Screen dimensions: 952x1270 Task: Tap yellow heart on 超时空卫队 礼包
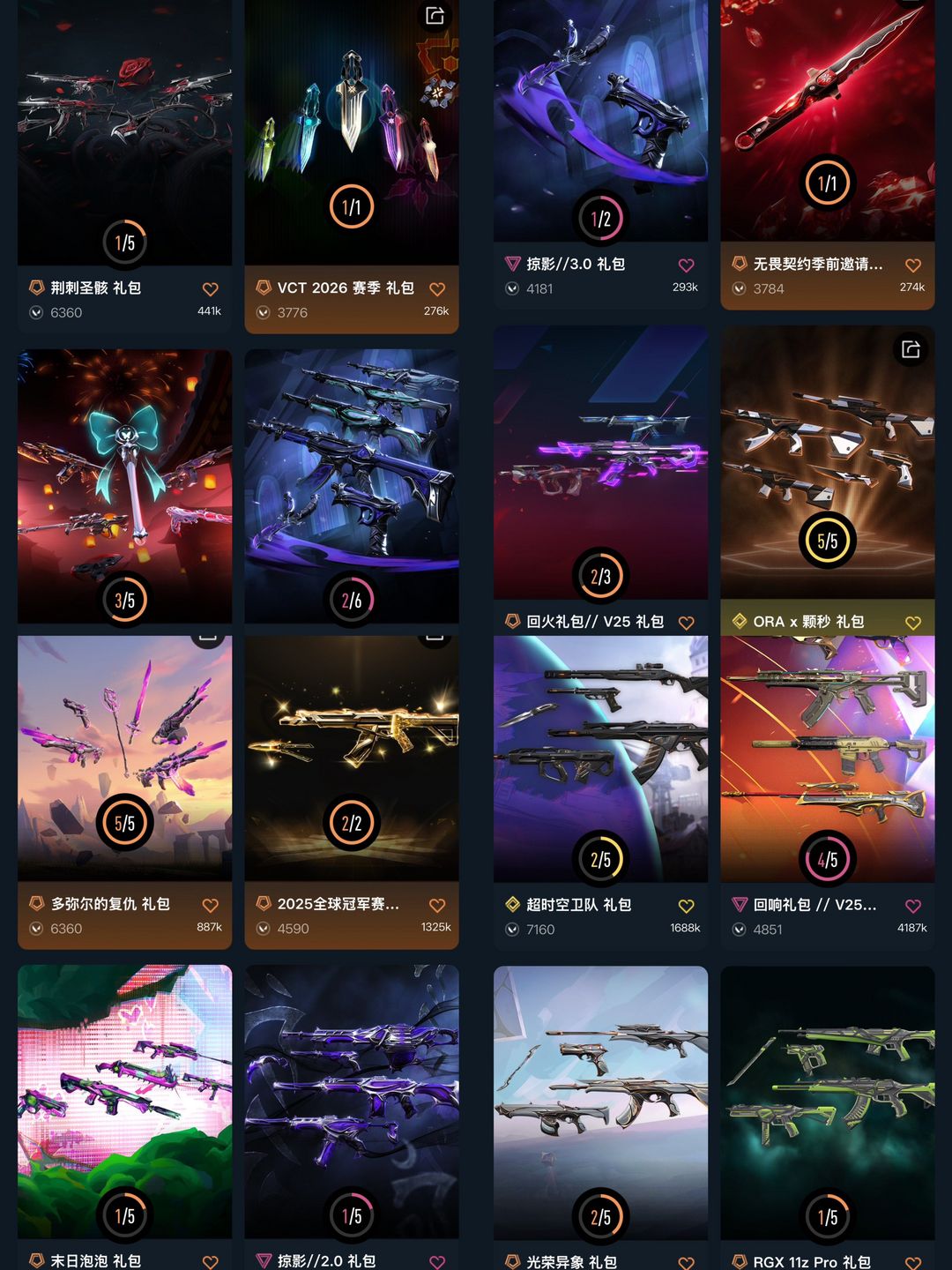click(x=687, y=907)
